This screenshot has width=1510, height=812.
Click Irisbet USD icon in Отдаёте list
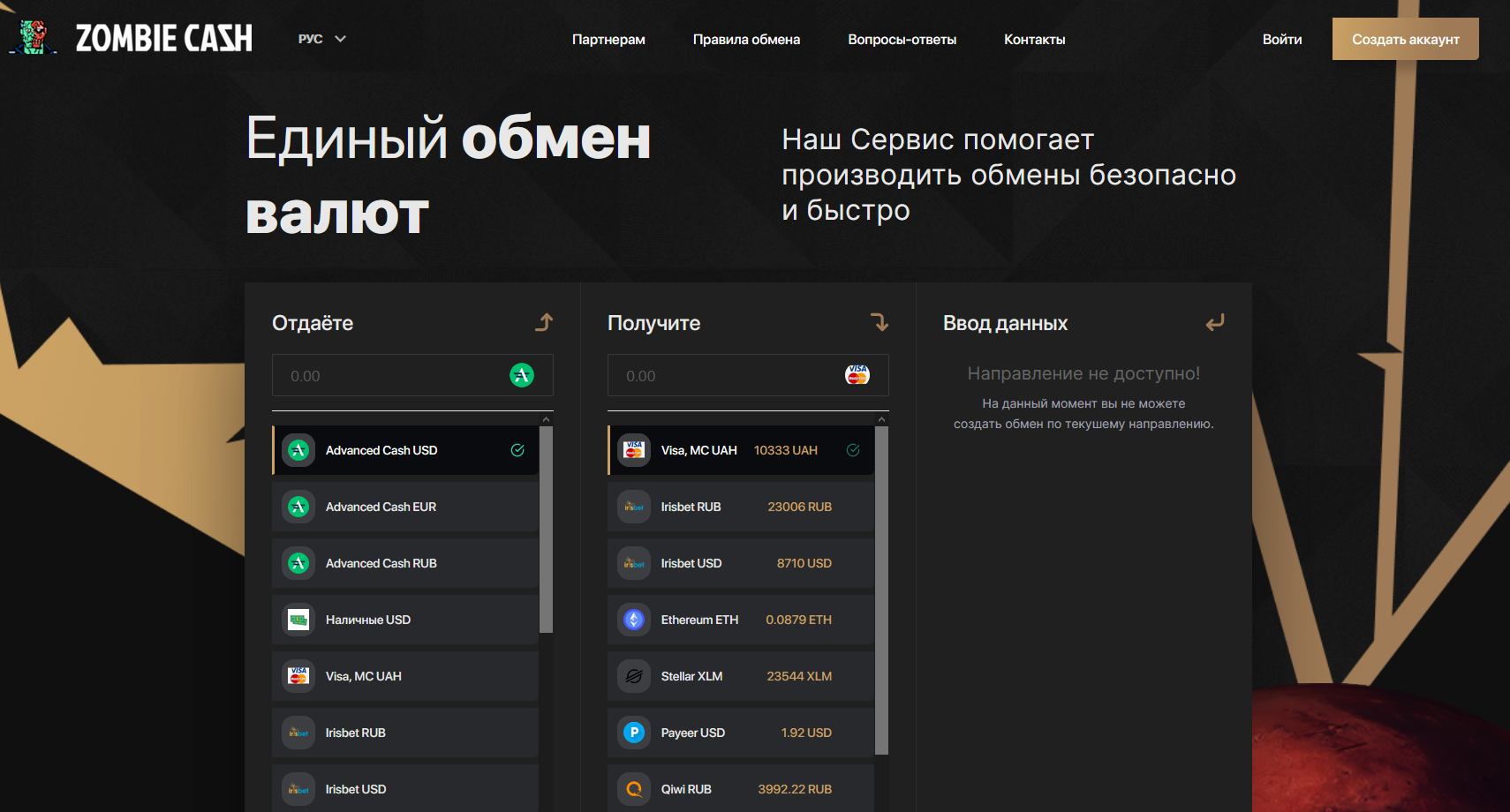coord(298,789)
